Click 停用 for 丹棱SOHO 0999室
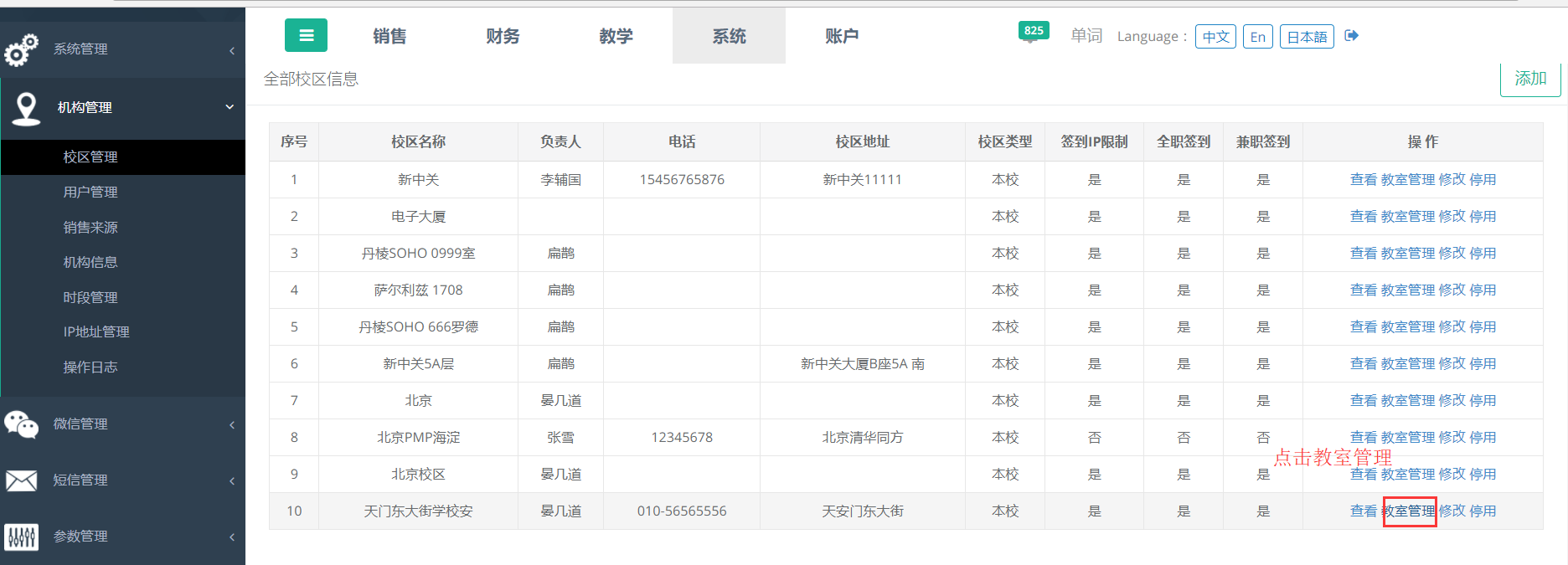This screenshot has height=565, width=1568. click(x=1483, y=254)
